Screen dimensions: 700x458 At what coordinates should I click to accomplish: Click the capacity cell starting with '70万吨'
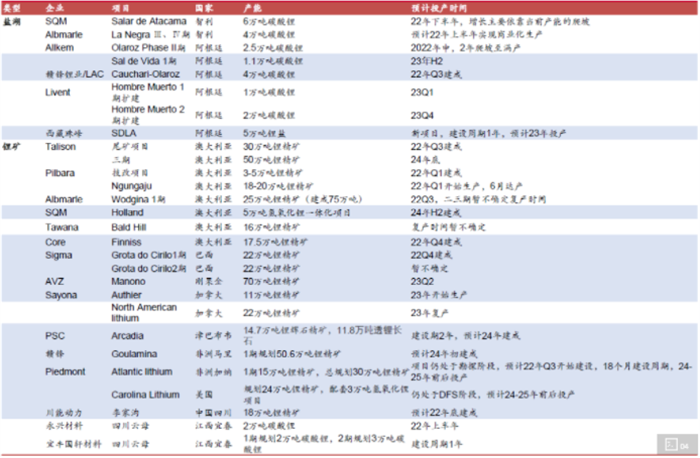point(271,282)
